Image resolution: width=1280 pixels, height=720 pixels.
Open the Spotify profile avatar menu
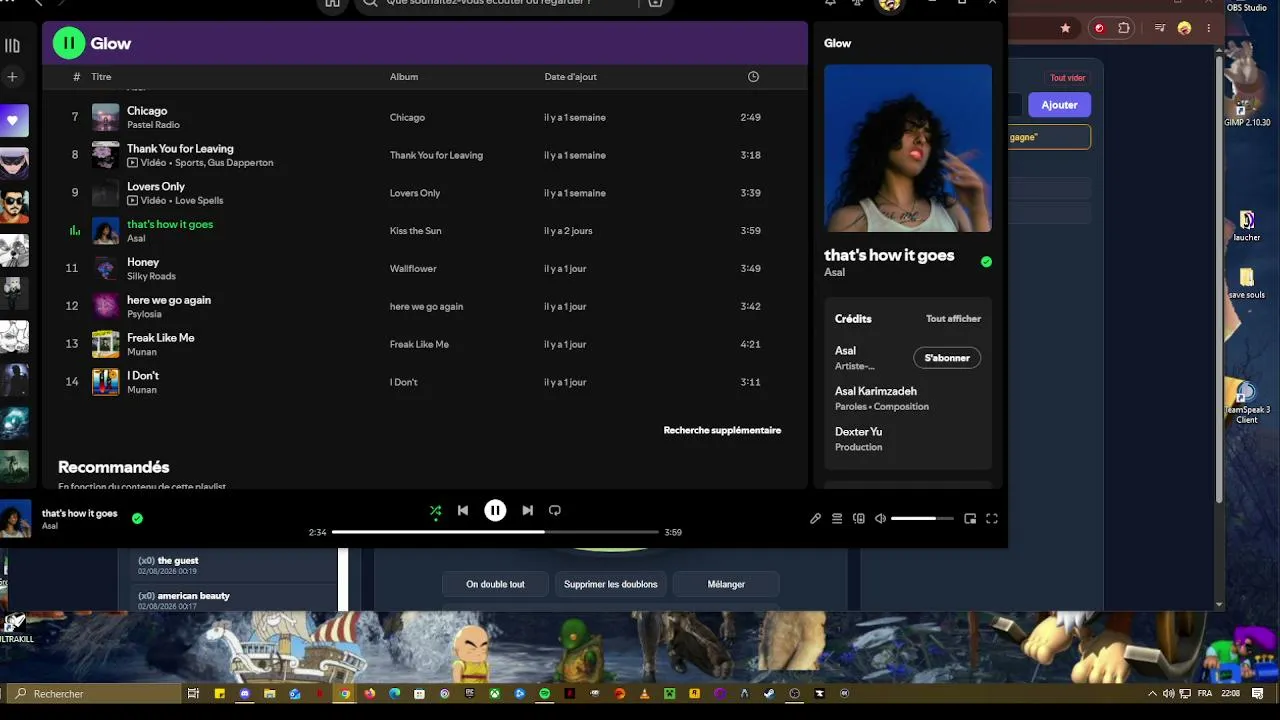889,3
